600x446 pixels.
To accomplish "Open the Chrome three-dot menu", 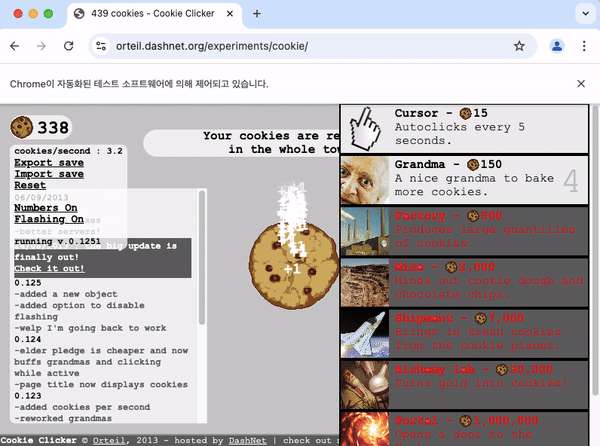I will click(x=584, y=46).
